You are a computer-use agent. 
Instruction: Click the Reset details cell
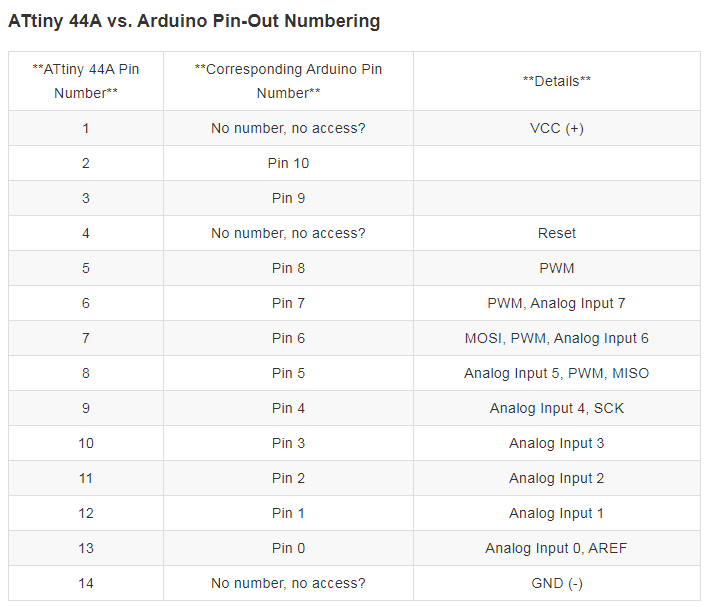tap(557, 233)
